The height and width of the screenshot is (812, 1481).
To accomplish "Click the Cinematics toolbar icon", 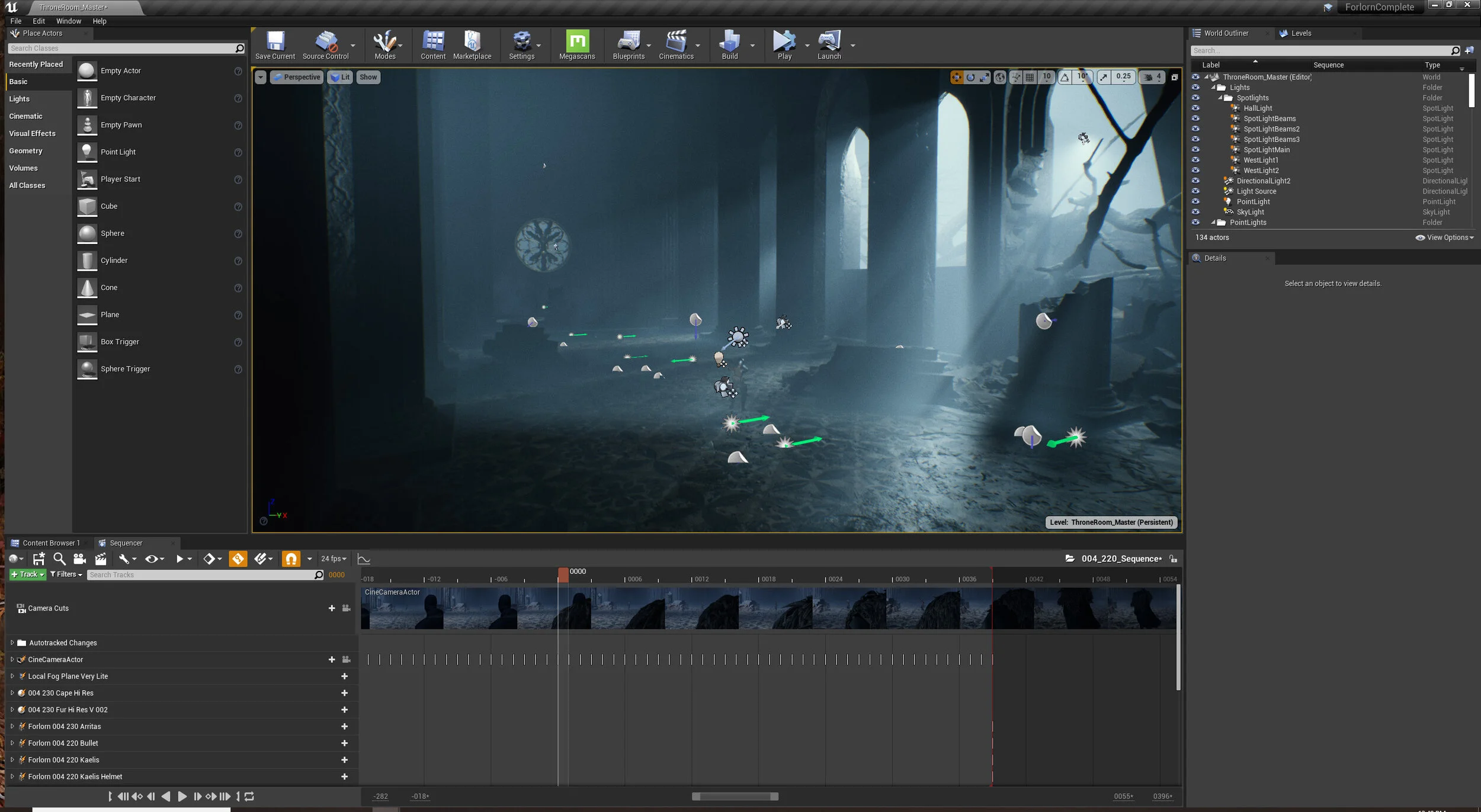I will pos(675,44).
